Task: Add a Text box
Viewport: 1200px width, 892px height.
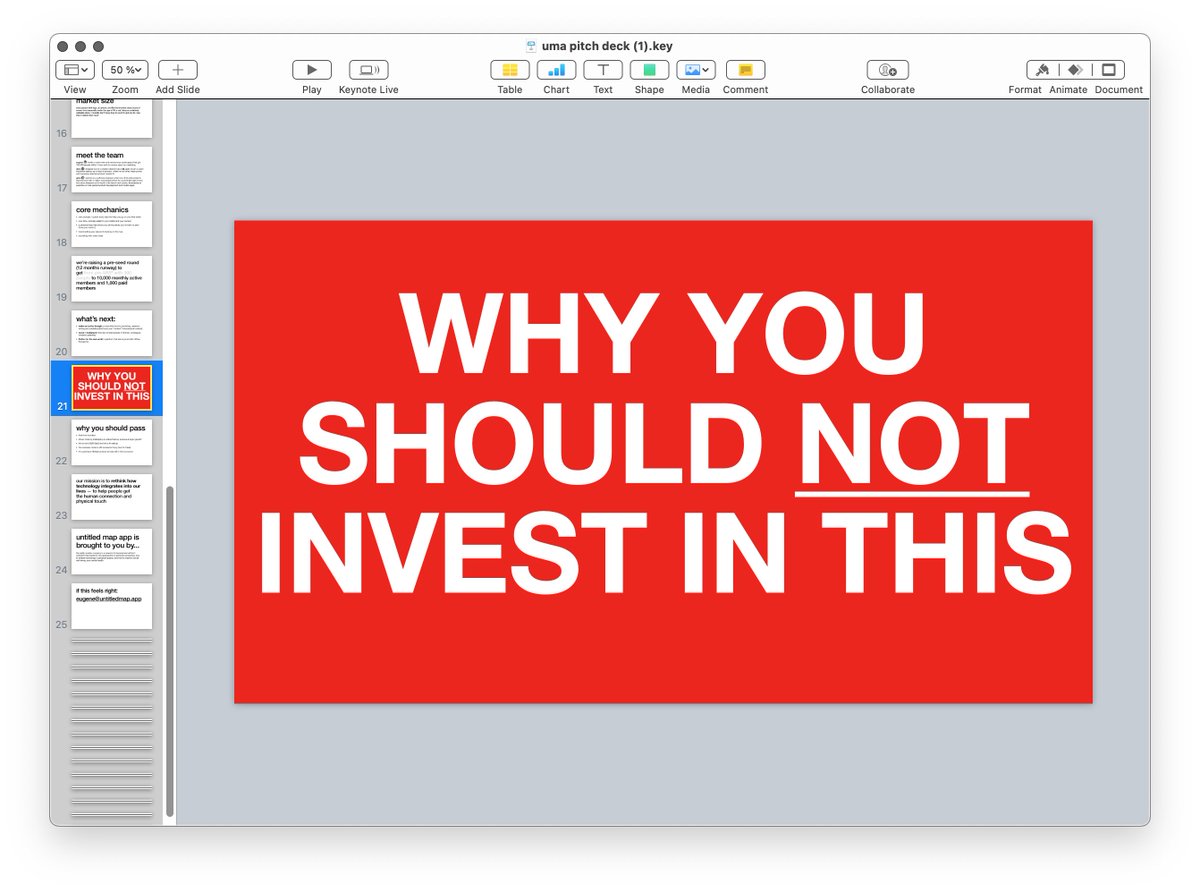Action: click(x=603, y=70)
